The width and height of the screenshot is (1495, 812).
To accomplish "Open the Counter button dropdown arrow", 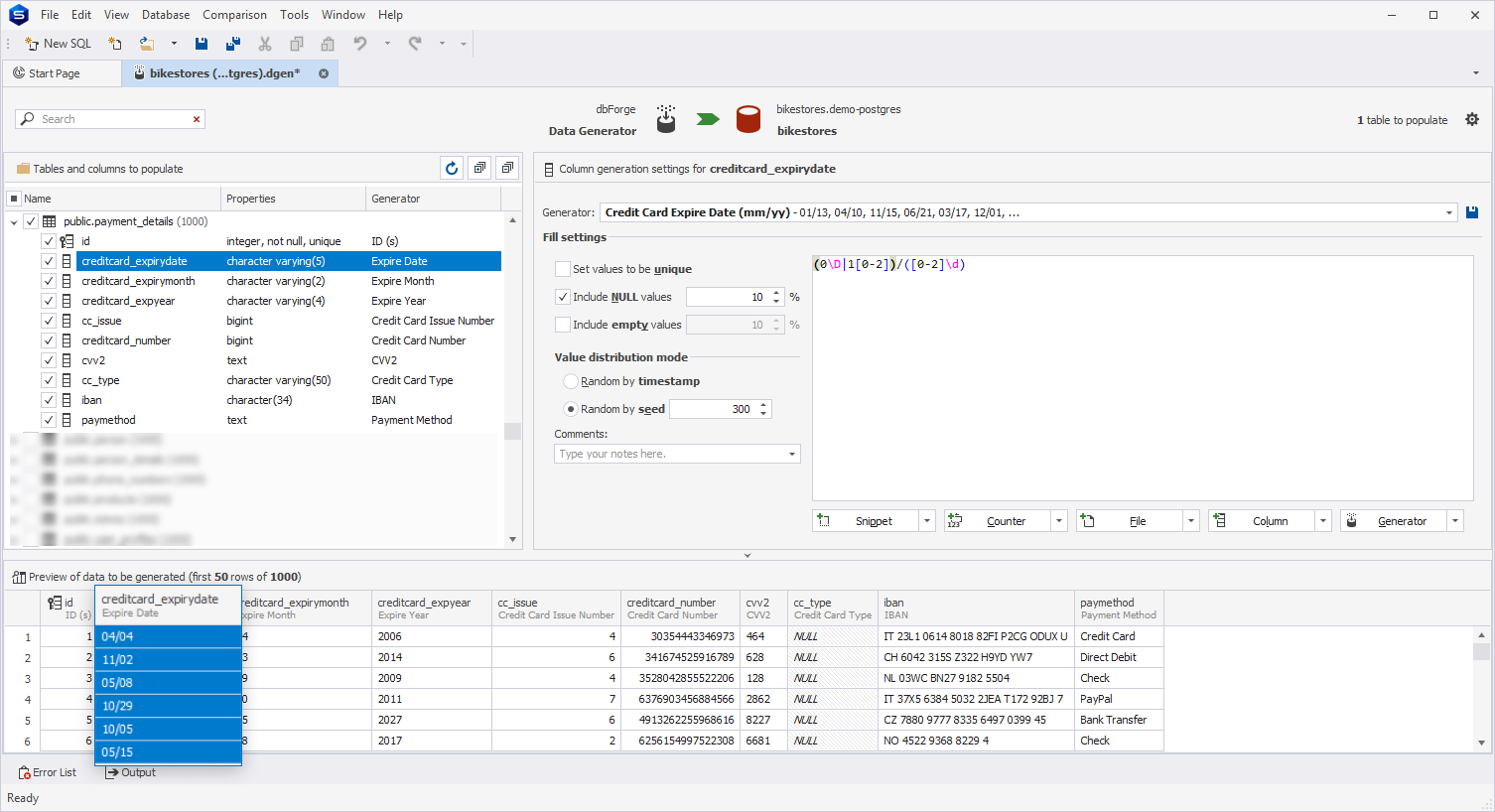I will pyautogui.click(x=1059, y=521).
